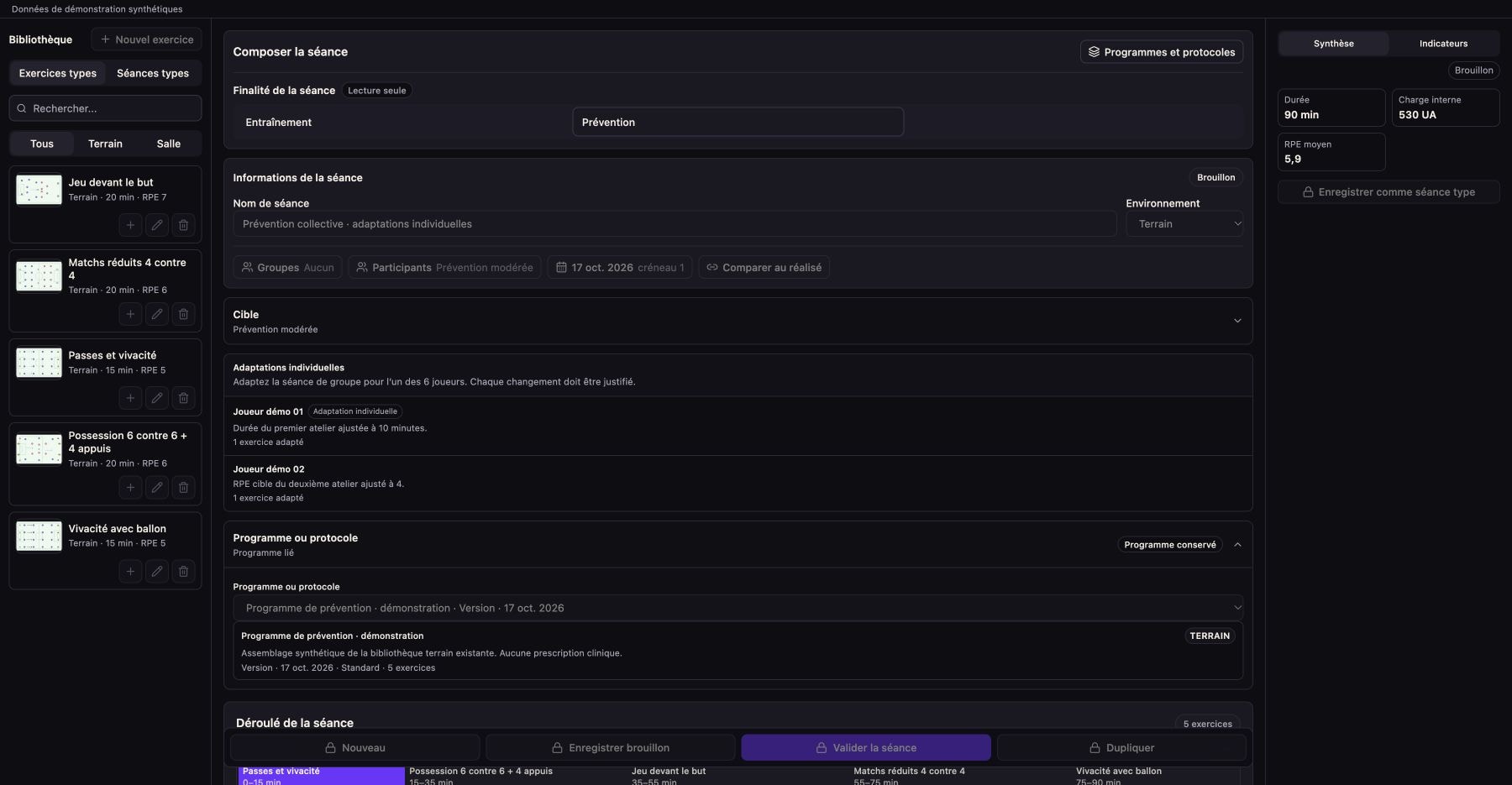Click the Nom de séance input field
The image size is (1512, 785).
tap(675, 224)
